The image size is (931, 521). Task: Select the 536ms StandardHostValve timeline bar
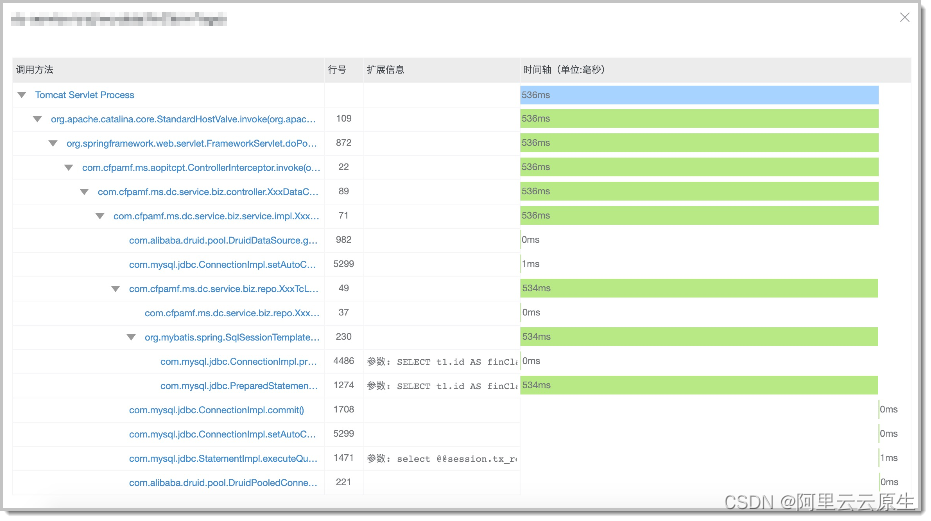[699, 119]
